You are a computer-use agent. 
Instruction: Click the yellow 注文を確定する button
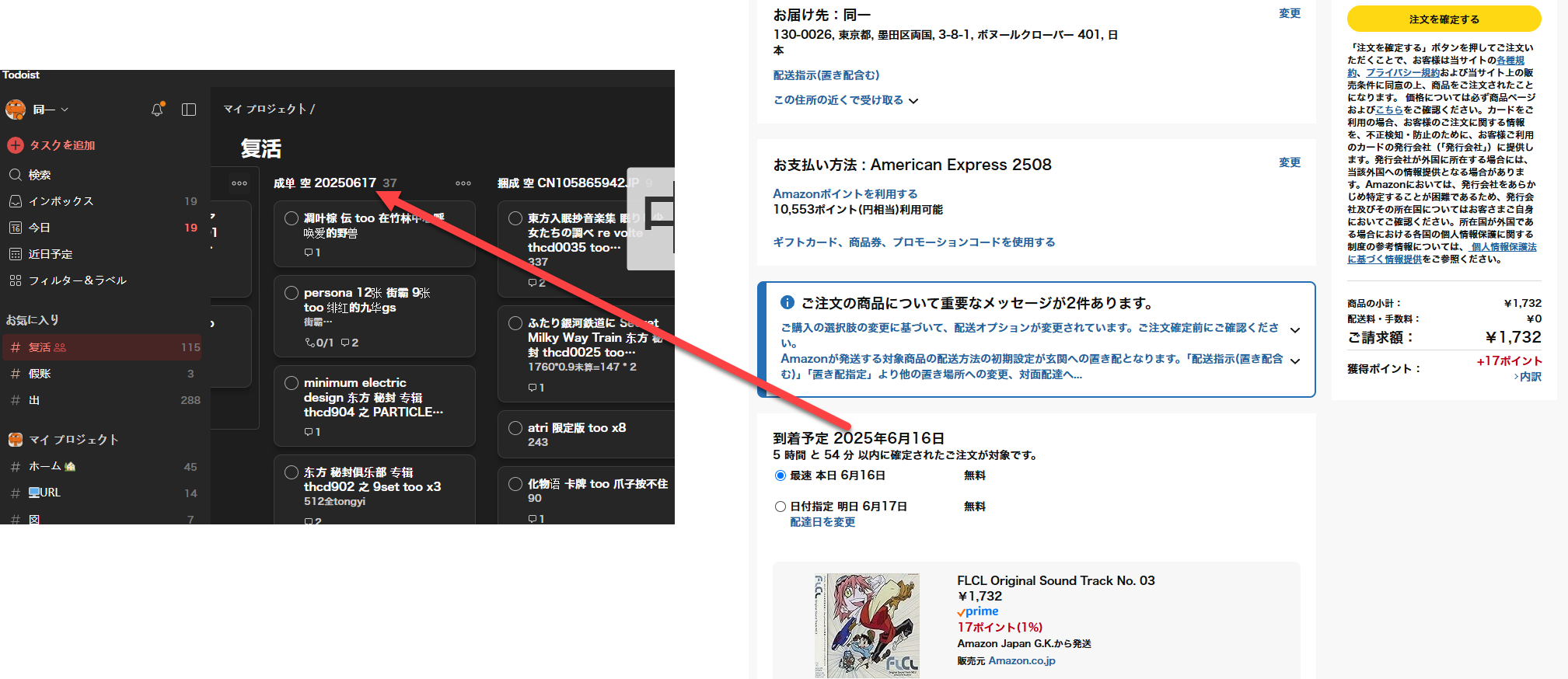coord(1444,19)
